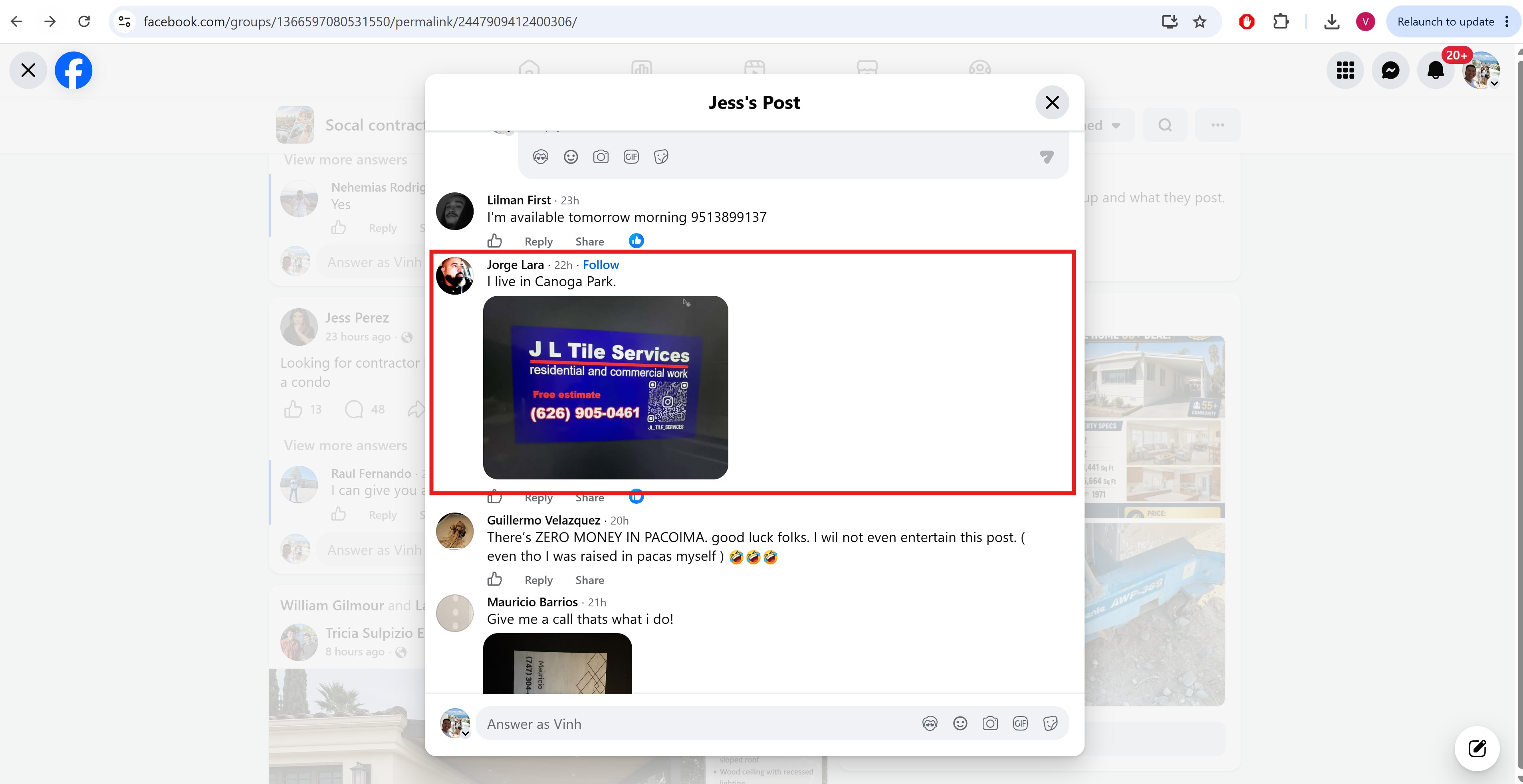Open the browser downloads icon
The height and width of the screenshot is (784, 1523).
click(1331, 22)
